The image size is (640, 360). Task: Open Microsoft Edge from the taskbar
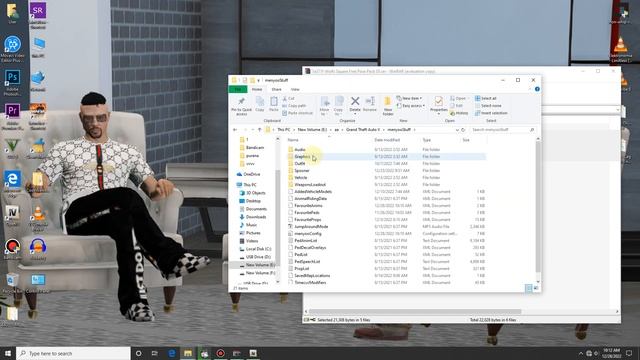tap(172, 353)
